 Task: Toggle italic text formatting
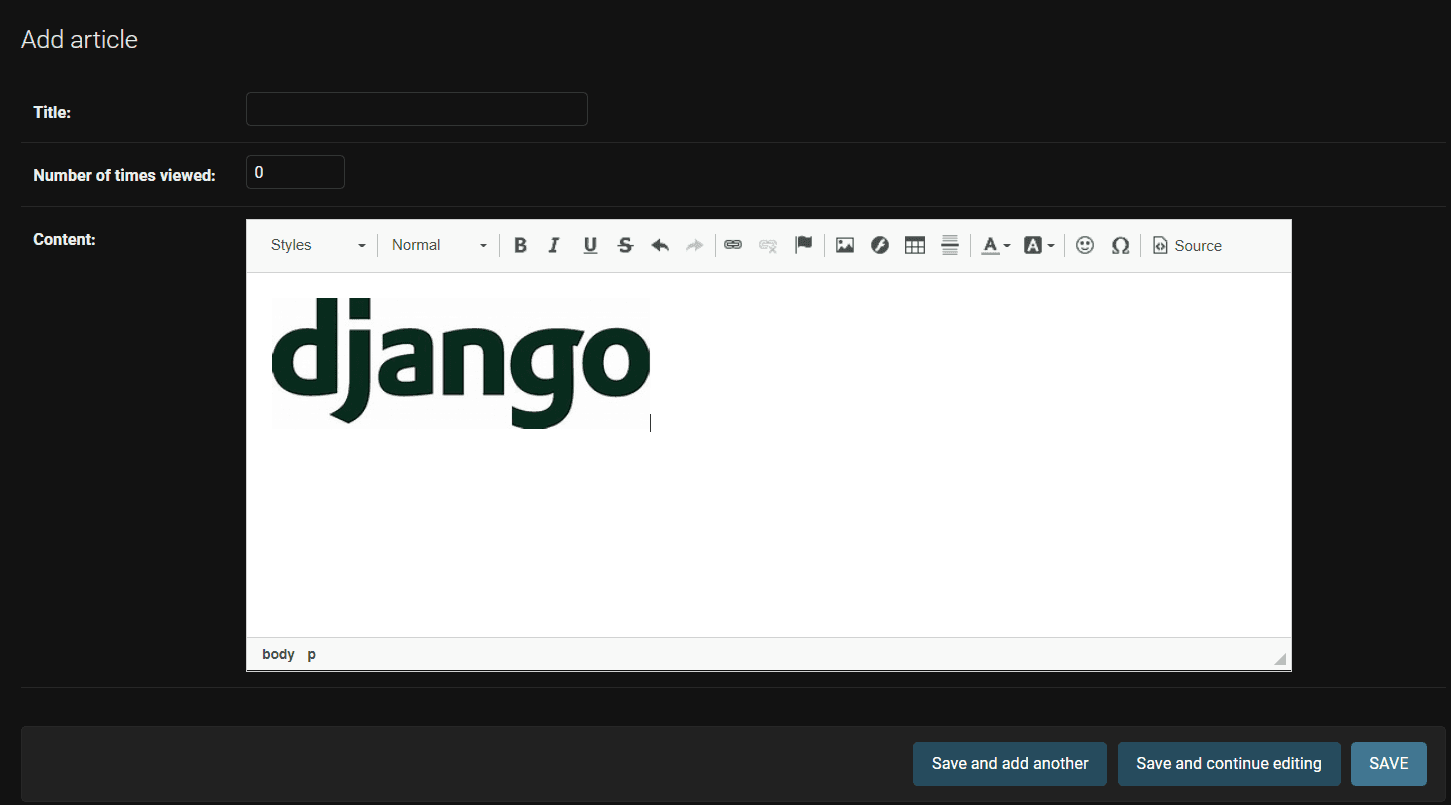pyautogui.click(x=554, y=246)
